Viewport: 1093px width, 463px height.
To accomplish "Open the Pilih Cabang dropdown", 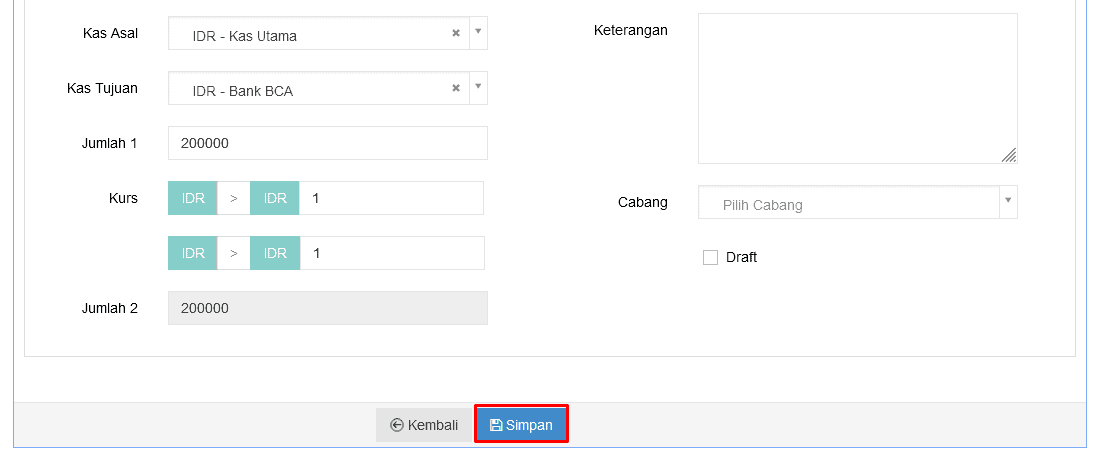I will (857, 203).
